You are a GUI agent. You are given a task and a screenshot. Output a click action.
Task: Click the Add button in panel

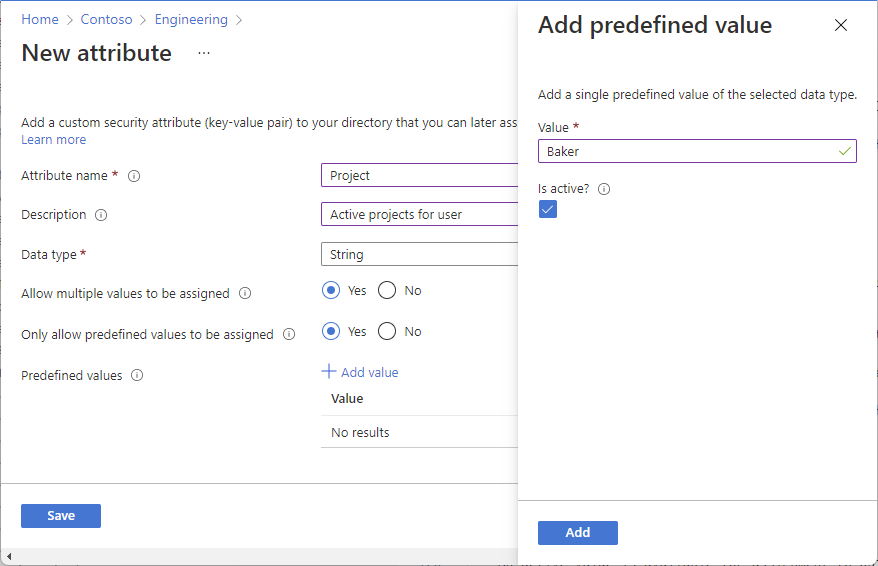pyautogui.click(x=578, y=532)
